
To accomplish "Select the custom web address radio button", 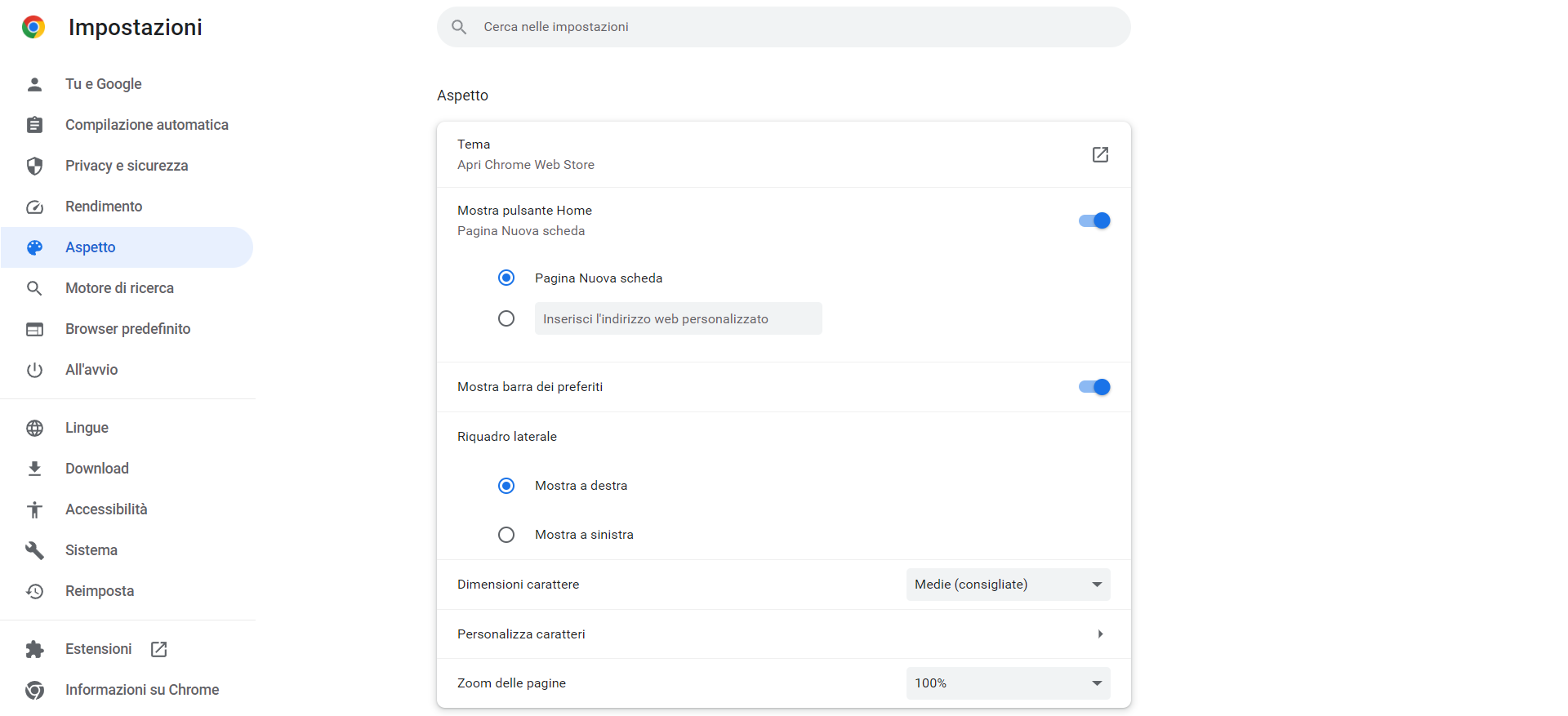I will point(506,318).
